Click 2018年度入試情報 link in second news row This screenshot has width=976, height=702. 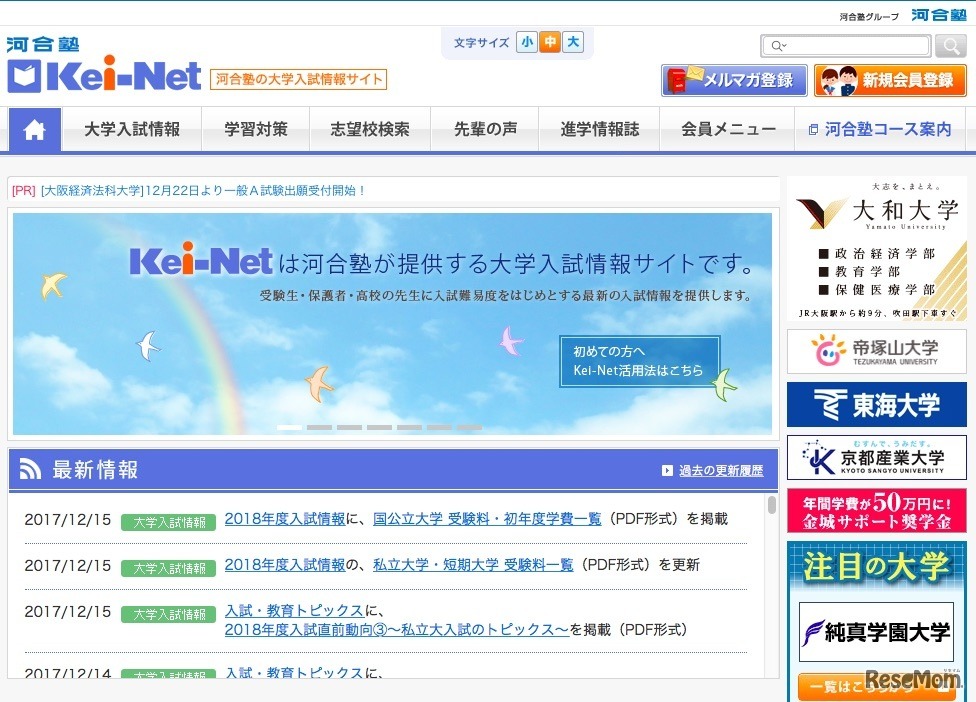[x=284, y=564]
